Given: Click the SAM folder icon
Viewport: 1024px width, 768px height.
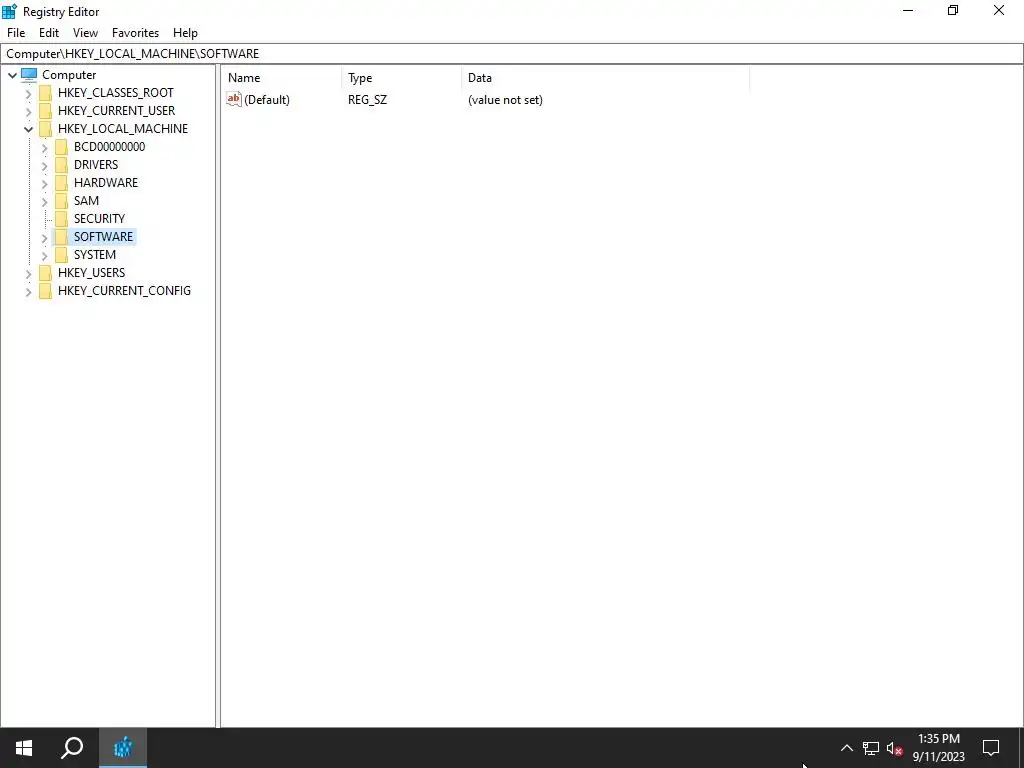Looking at the screenshot, I should pos(61,200).
